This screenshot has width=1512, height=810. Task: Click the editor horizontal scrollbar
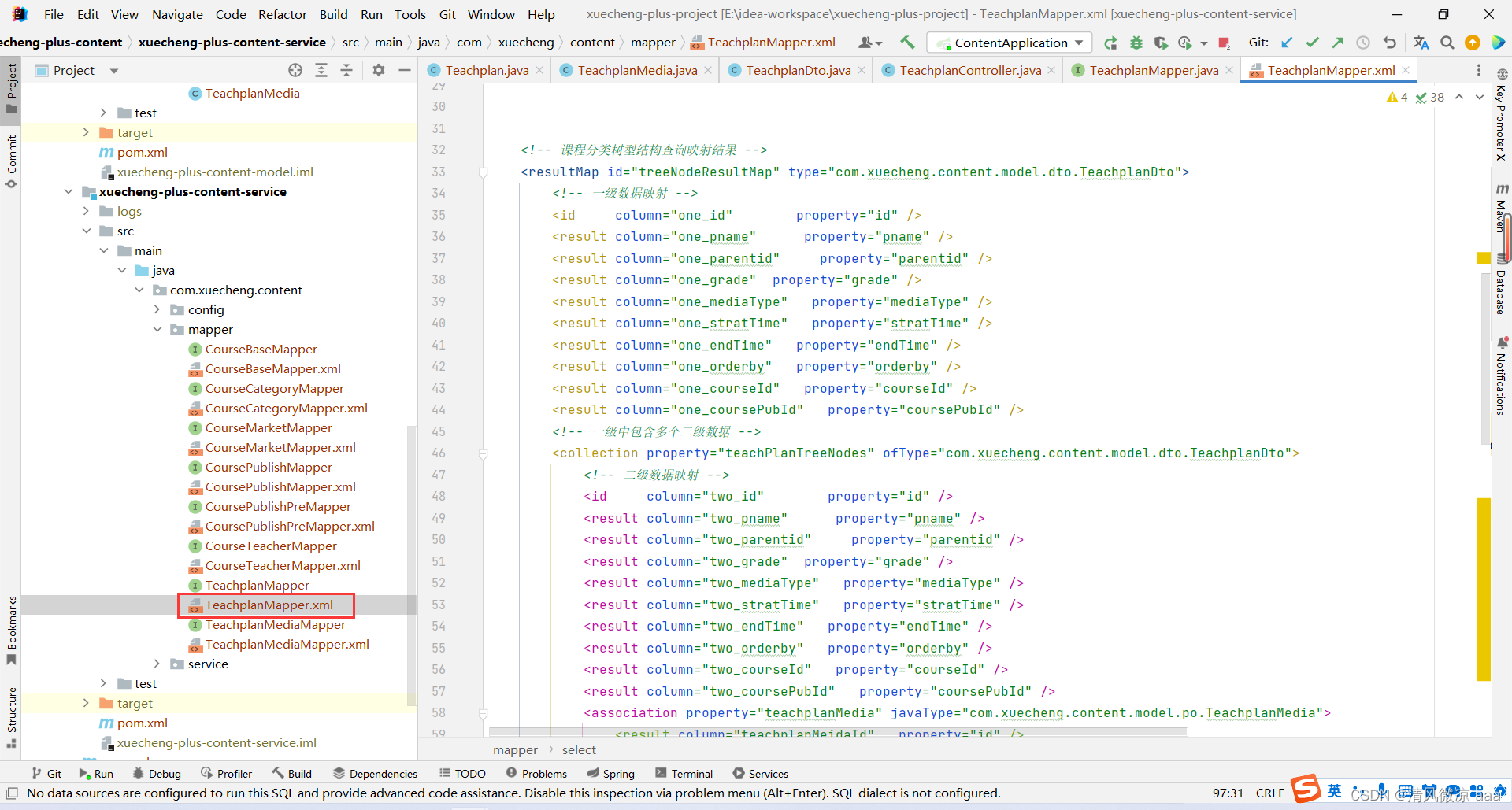tap(838, 732)
